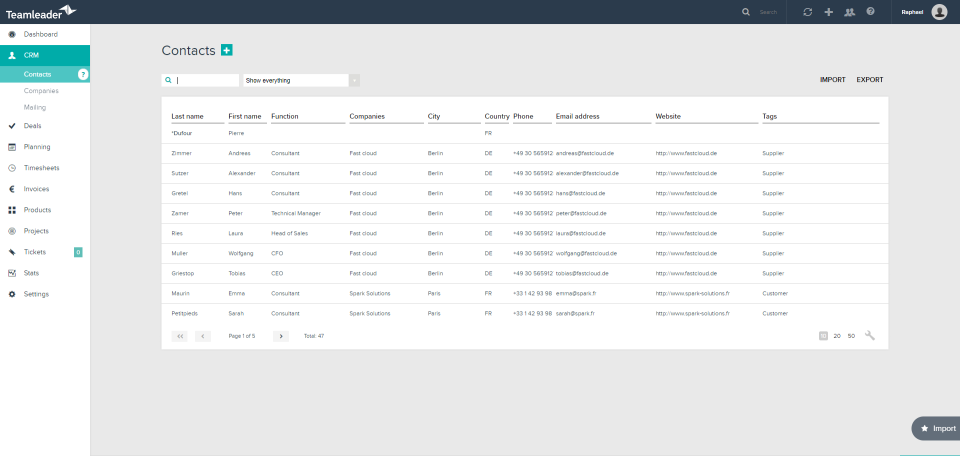This screenshot has height=456, width=960.
Task: Open contact Zimmer Andreas
Action: pyautogui.click(x=525, y=154)
